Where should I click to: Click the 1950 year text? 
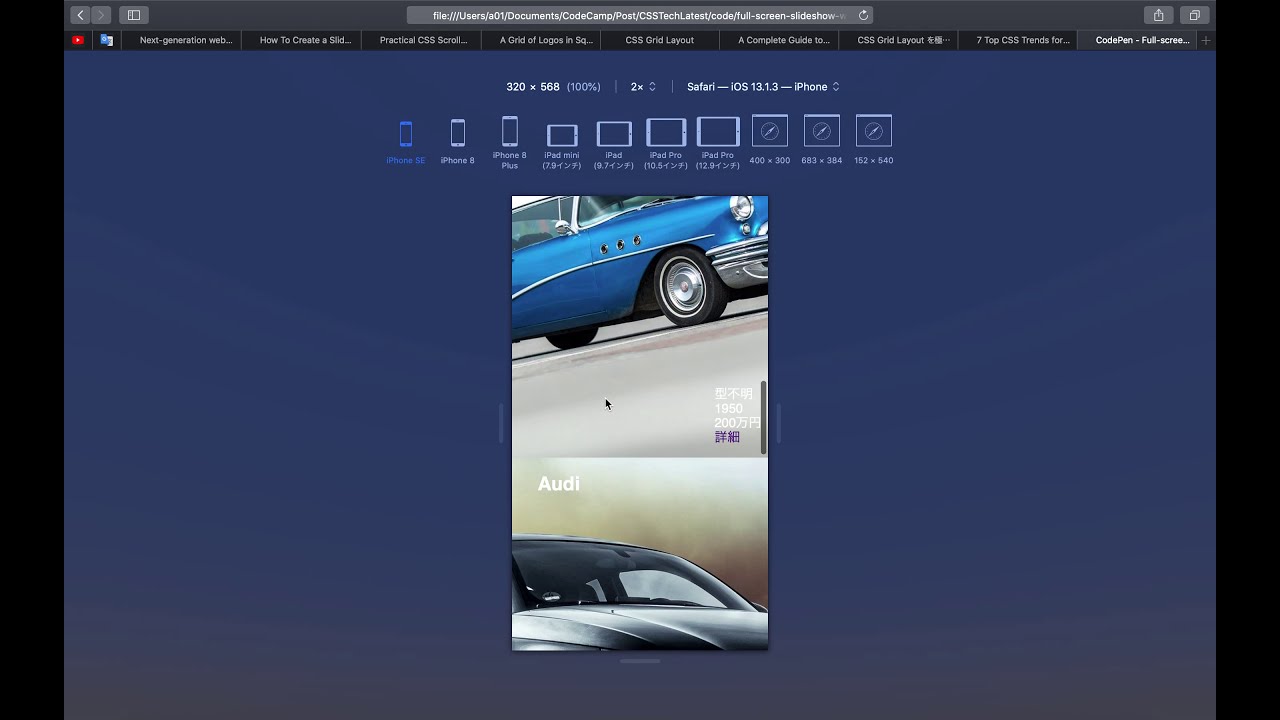click(x=728, y=409)
